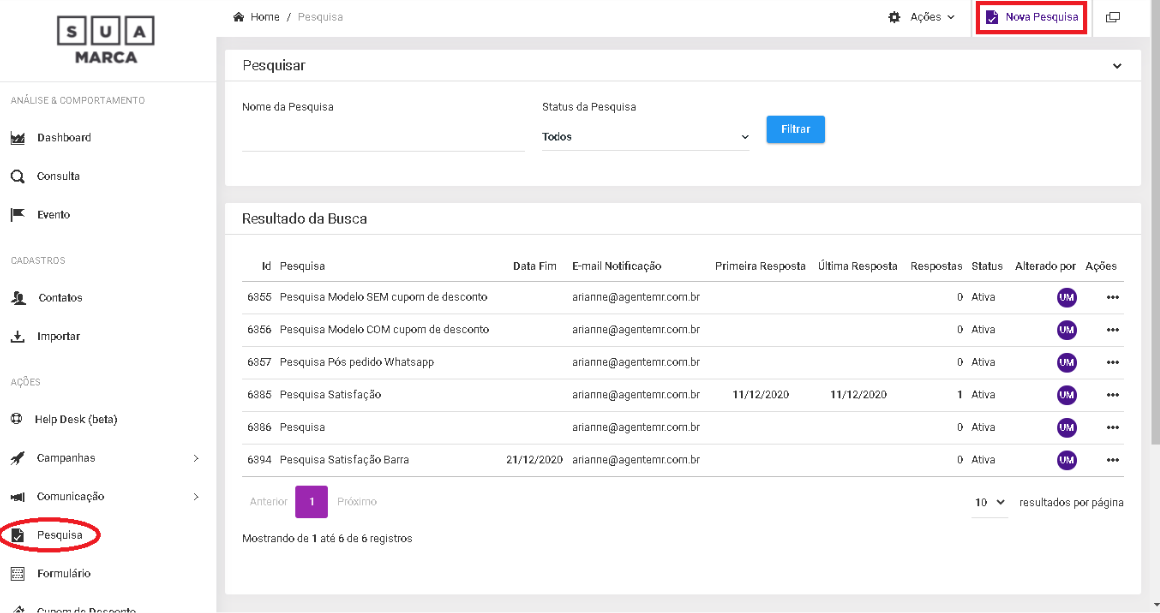This screenshot has height=613, width=1160.
Task: Expand the Campanhas submenu
Action: (195, 458)
